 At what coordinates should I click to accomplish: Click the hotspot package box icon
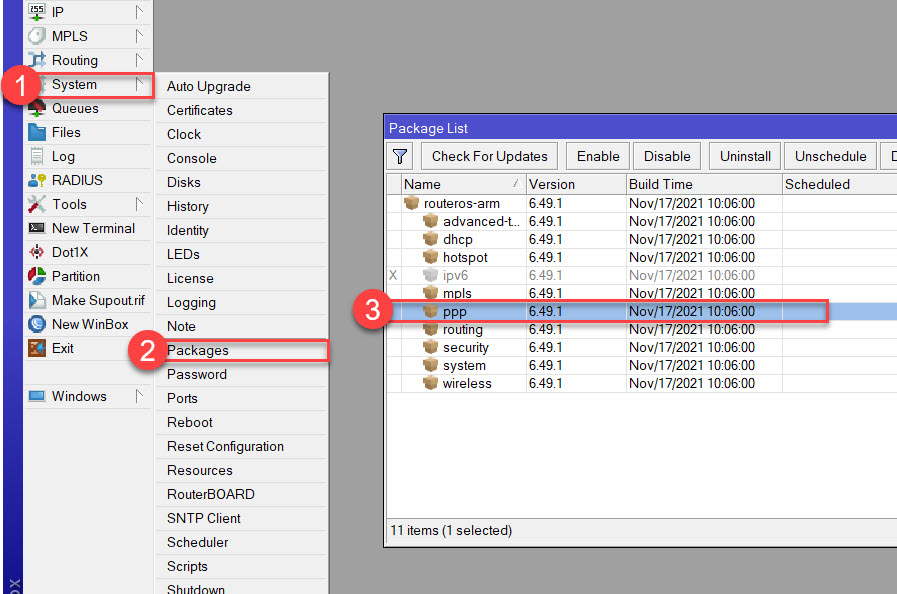pos(430,257)
